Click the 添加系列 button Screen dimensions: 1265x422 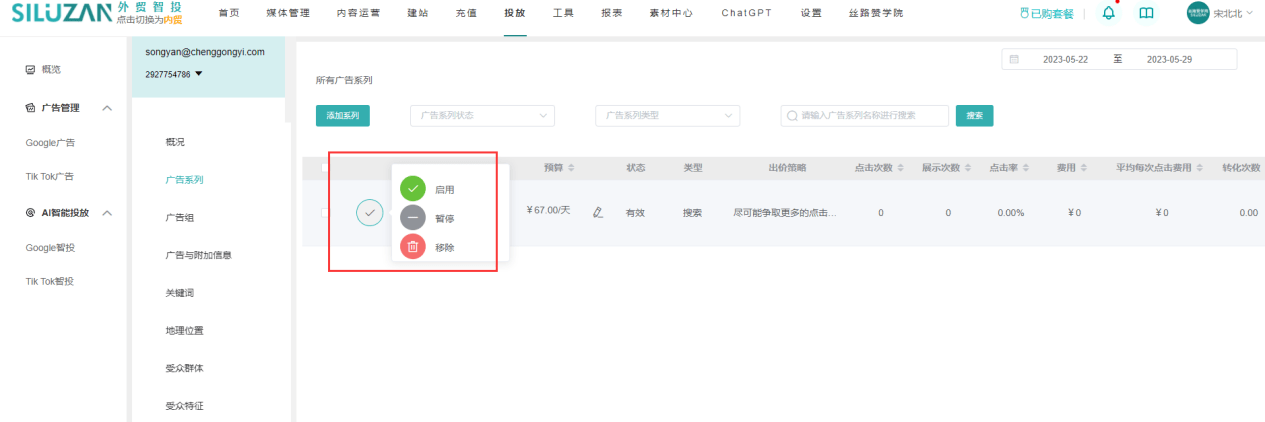343,116
